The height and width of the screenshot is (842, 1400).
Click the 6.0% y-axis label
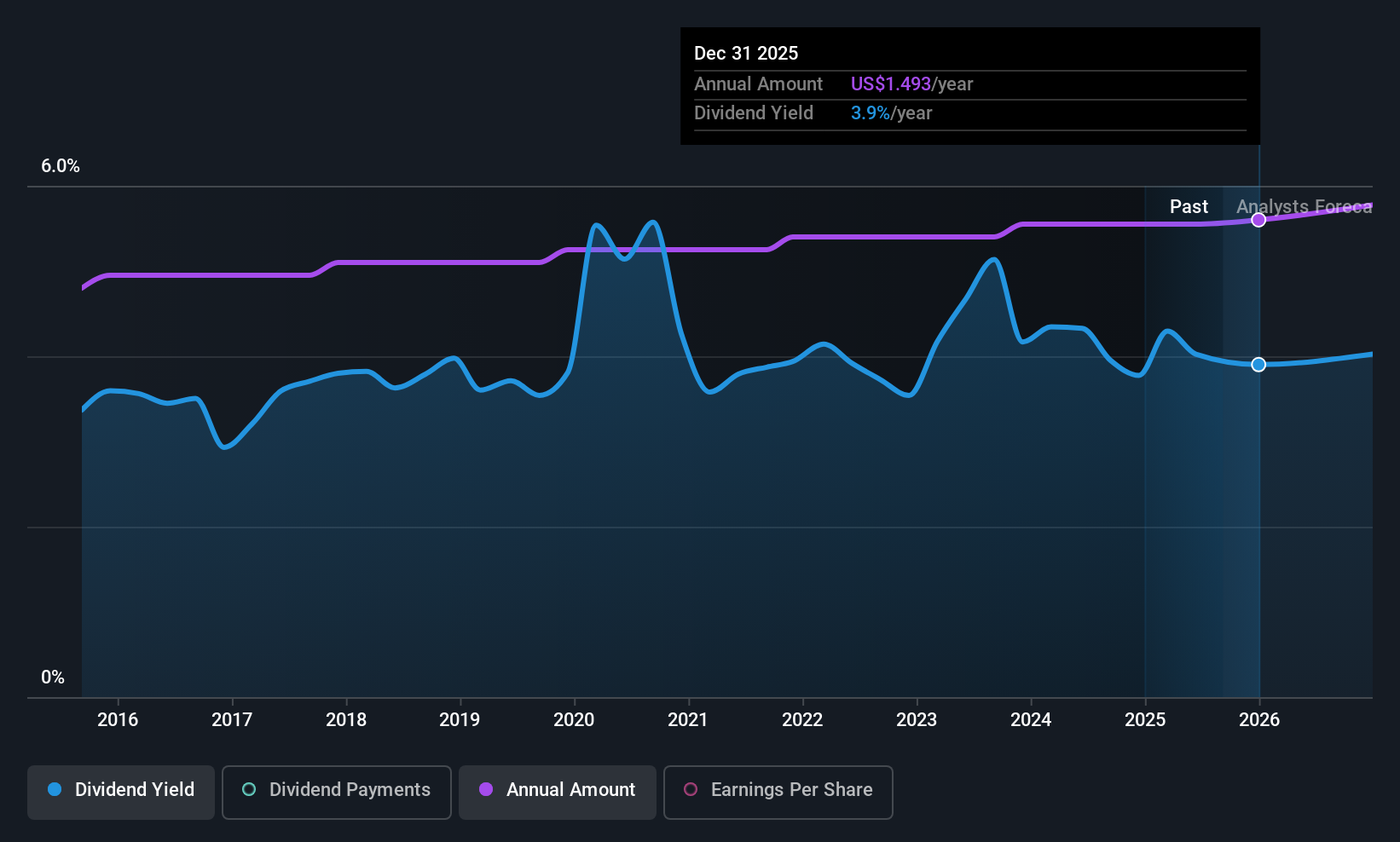point(61,166)
